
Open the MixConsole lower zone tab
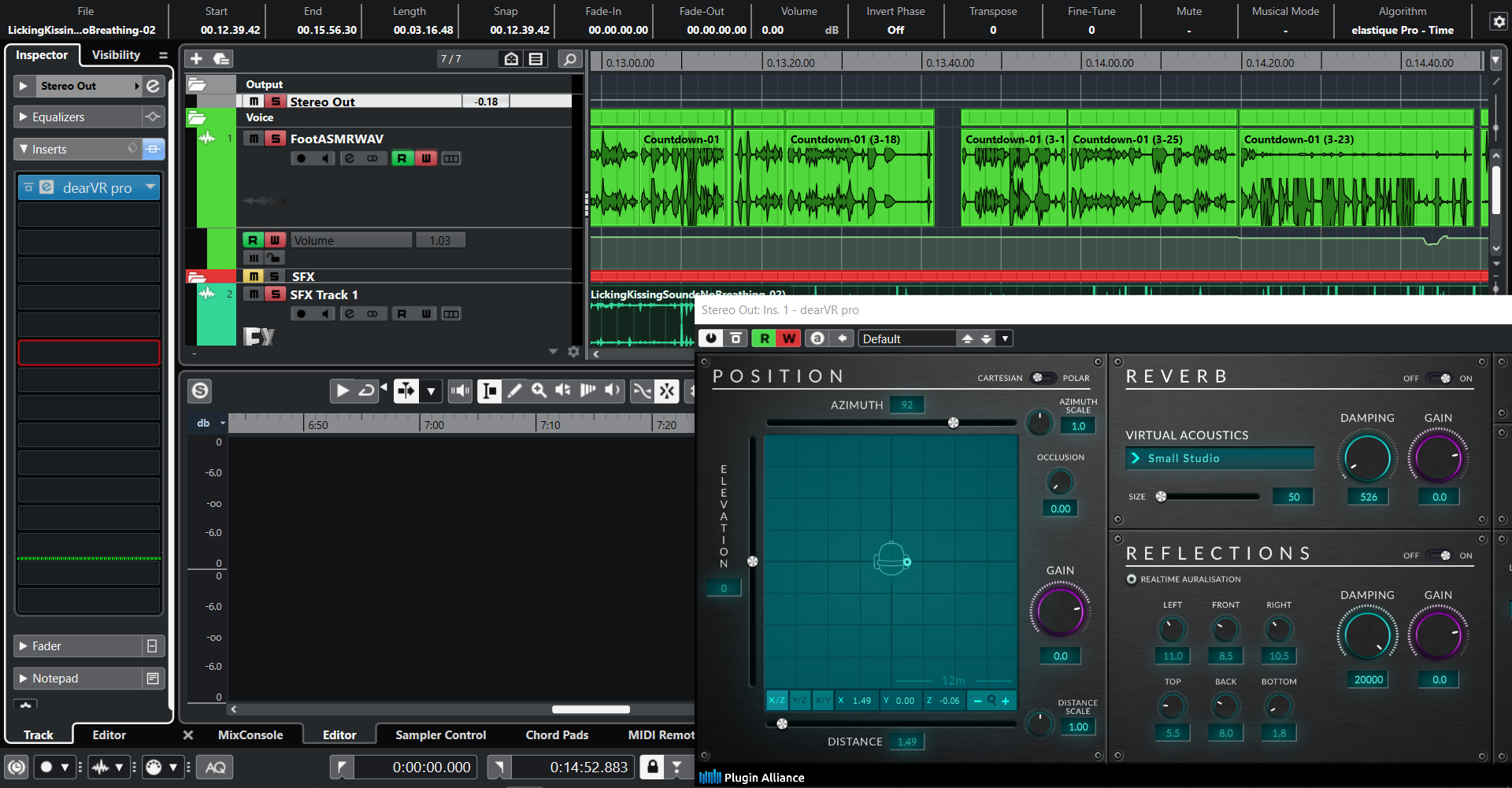tap(250, 734)
